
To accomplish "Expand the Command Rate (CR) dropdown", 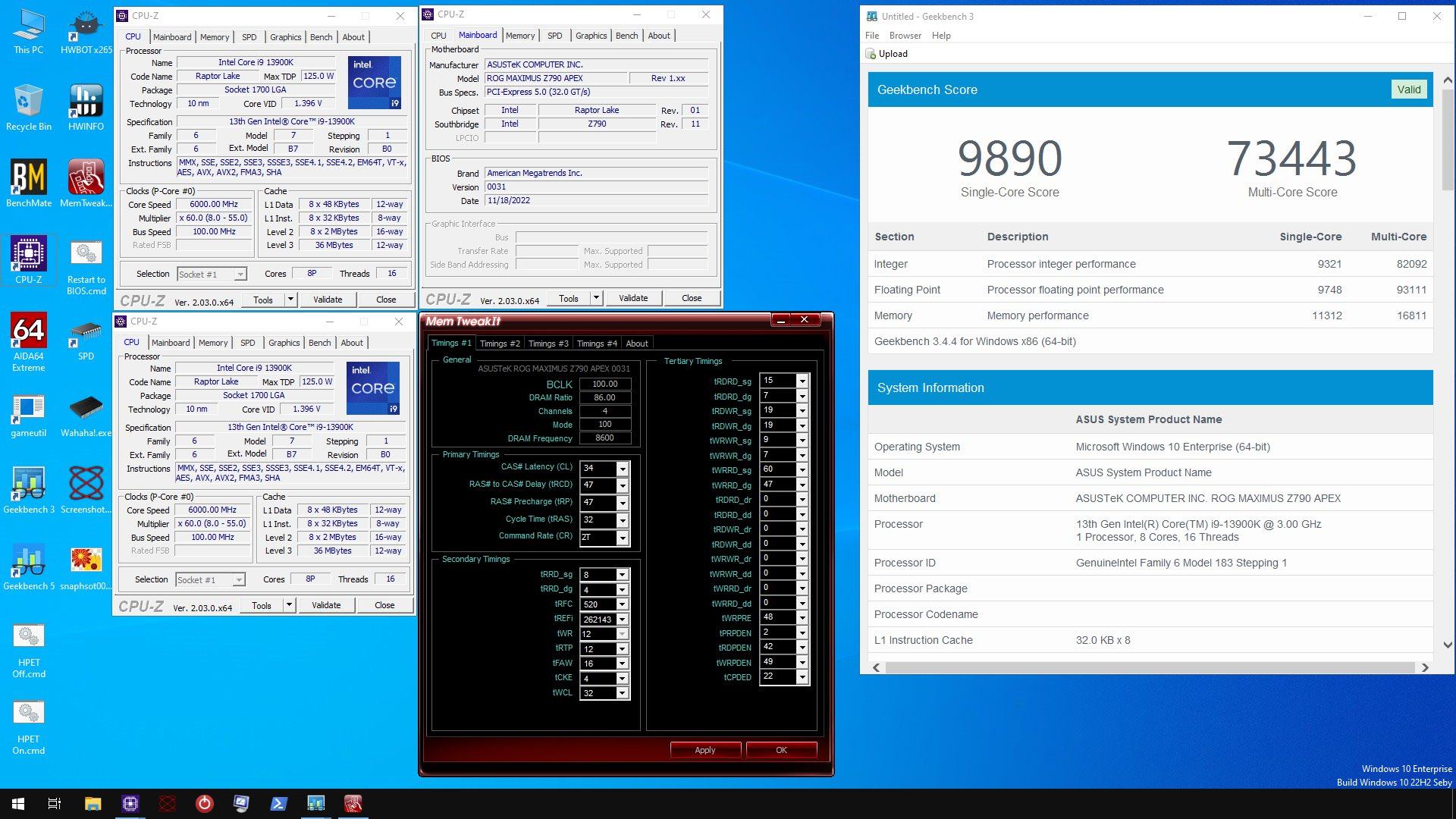I will click(623, 538).
